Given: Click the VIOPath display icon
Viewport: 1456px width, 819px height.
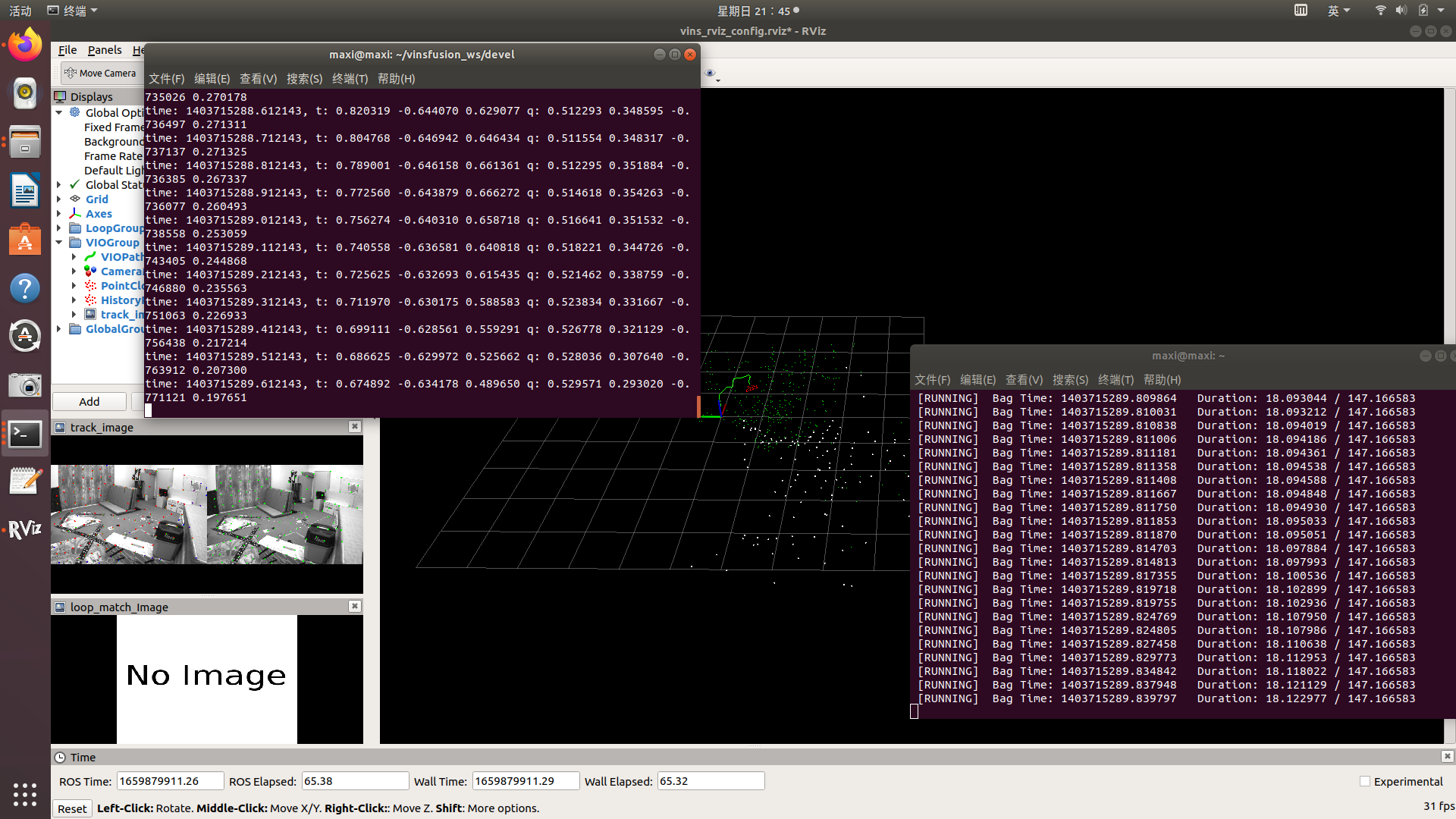Looking at the screenshot, I should (x=90, y=257).
